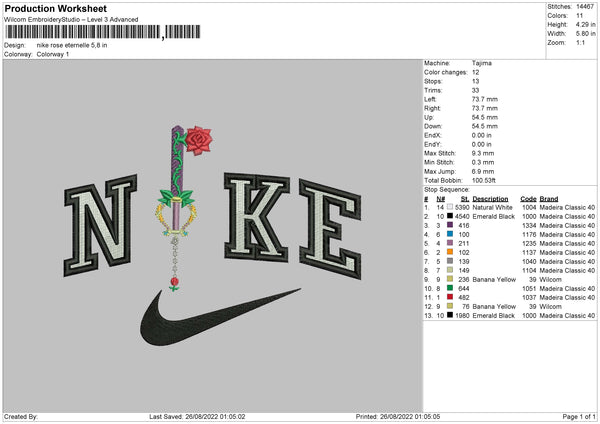
Task: Click the 'Colorway 1' value
Action: (53, 54)
